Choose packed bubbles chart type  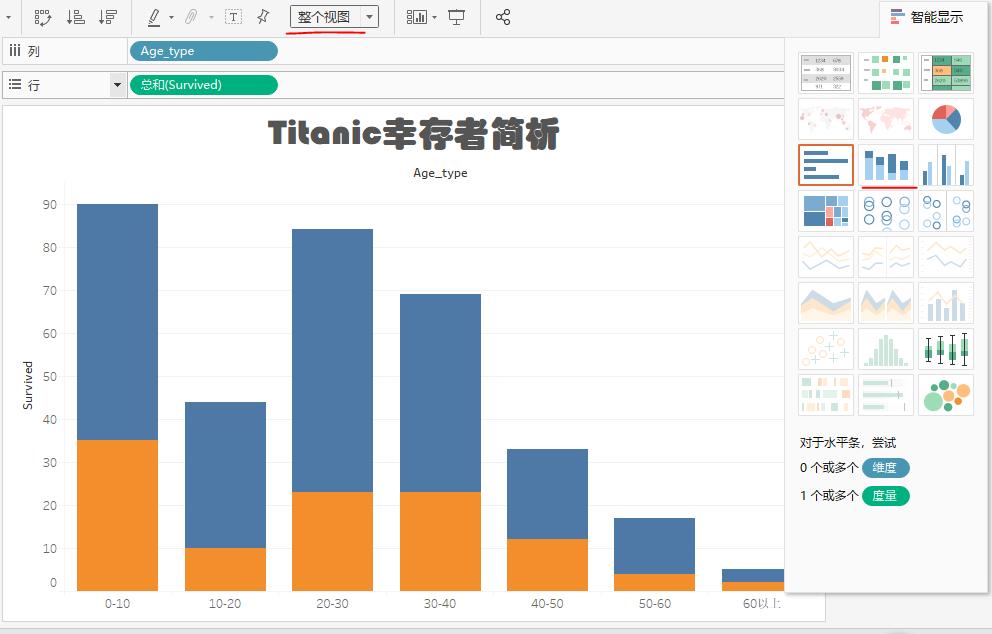(x=946, y=395)
